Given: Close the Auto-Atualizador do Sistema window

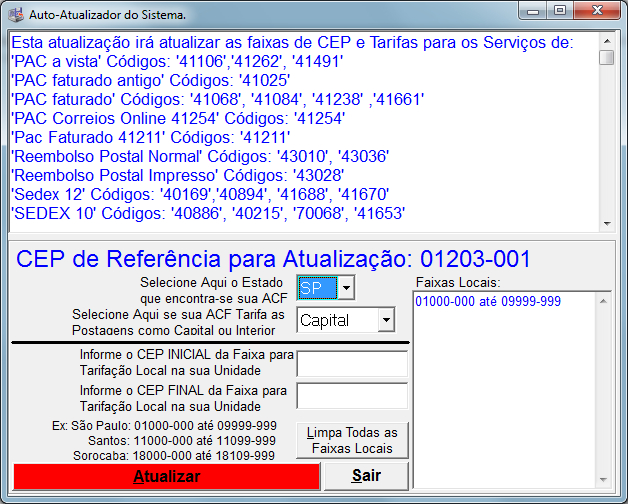Looking at the screenshot, I should (597, 11).
